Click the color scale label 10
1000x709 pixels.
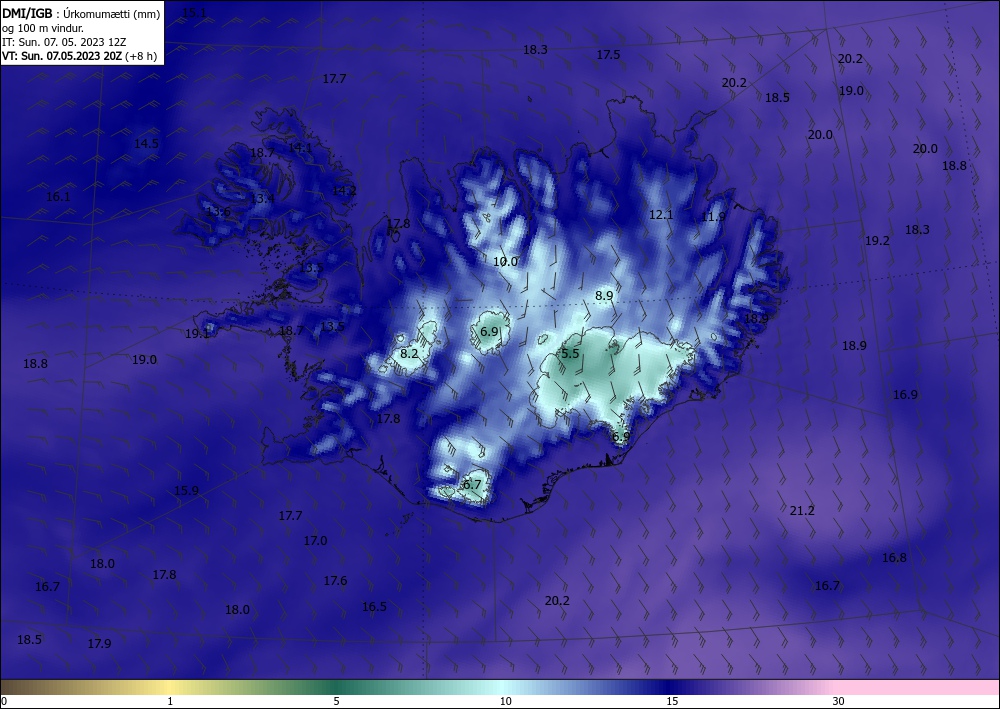point(505,701)
